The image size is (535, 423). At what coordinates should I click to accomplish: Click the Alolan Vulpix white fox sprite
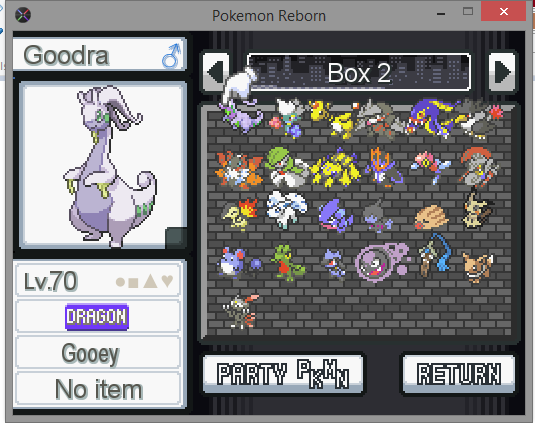287,209
